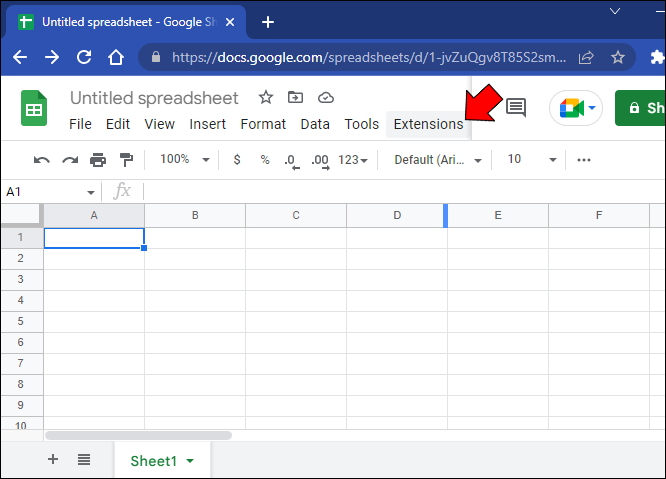This screenshot has height=479, width=666.
Task: Open the move to folder icon
Action: [295, 98]
